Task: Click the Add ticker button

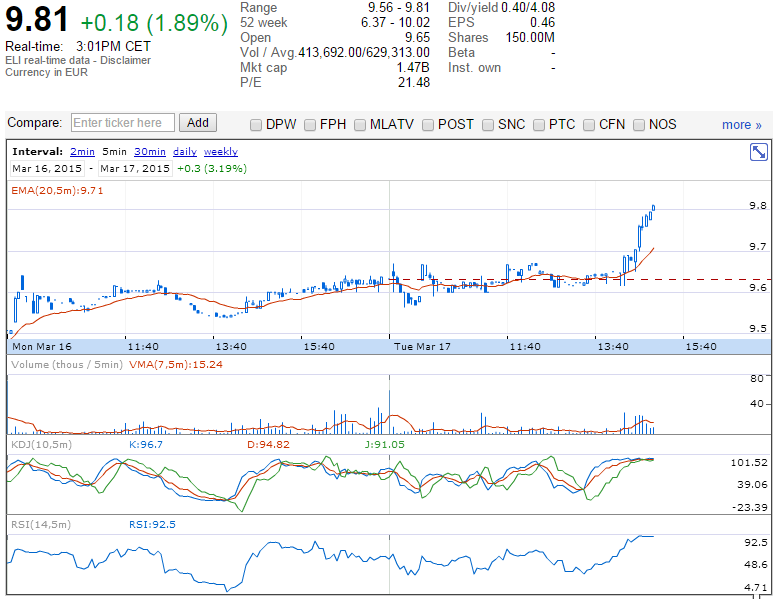Action: click(x=198, y=123)
